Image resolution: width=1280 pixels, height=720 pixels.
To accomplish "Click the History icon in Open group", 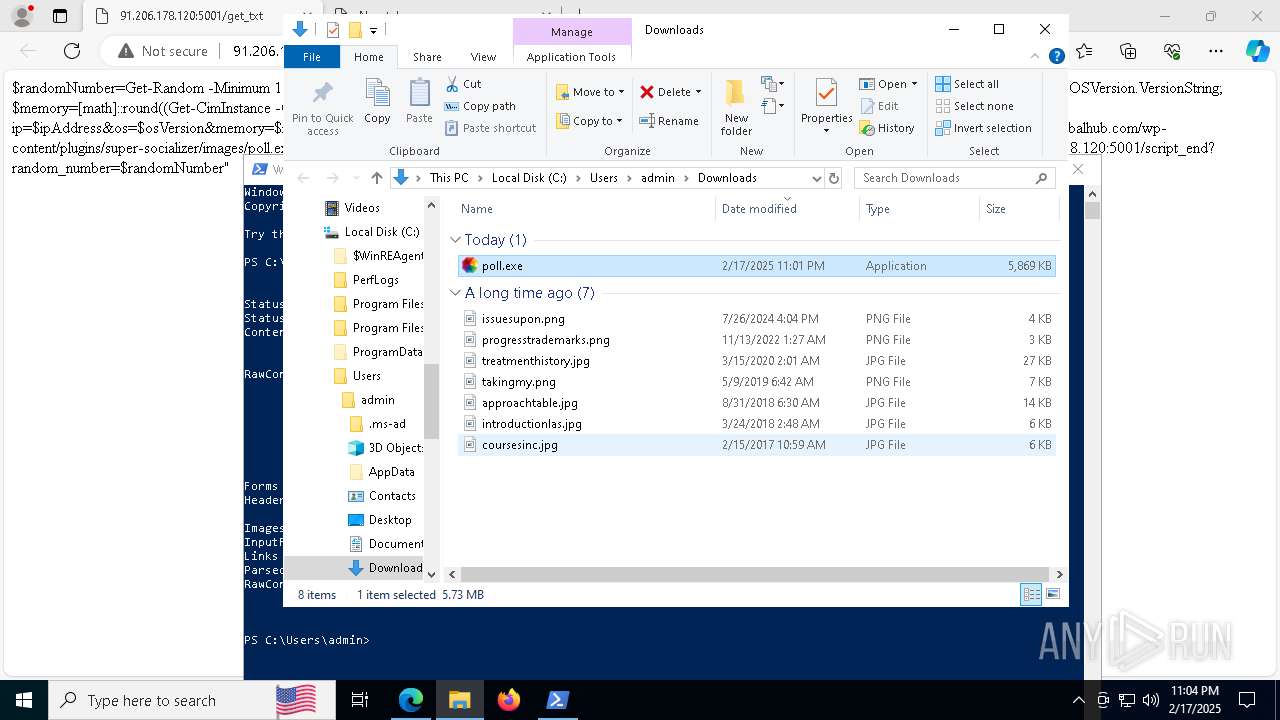I will click(x=867, y=128).
